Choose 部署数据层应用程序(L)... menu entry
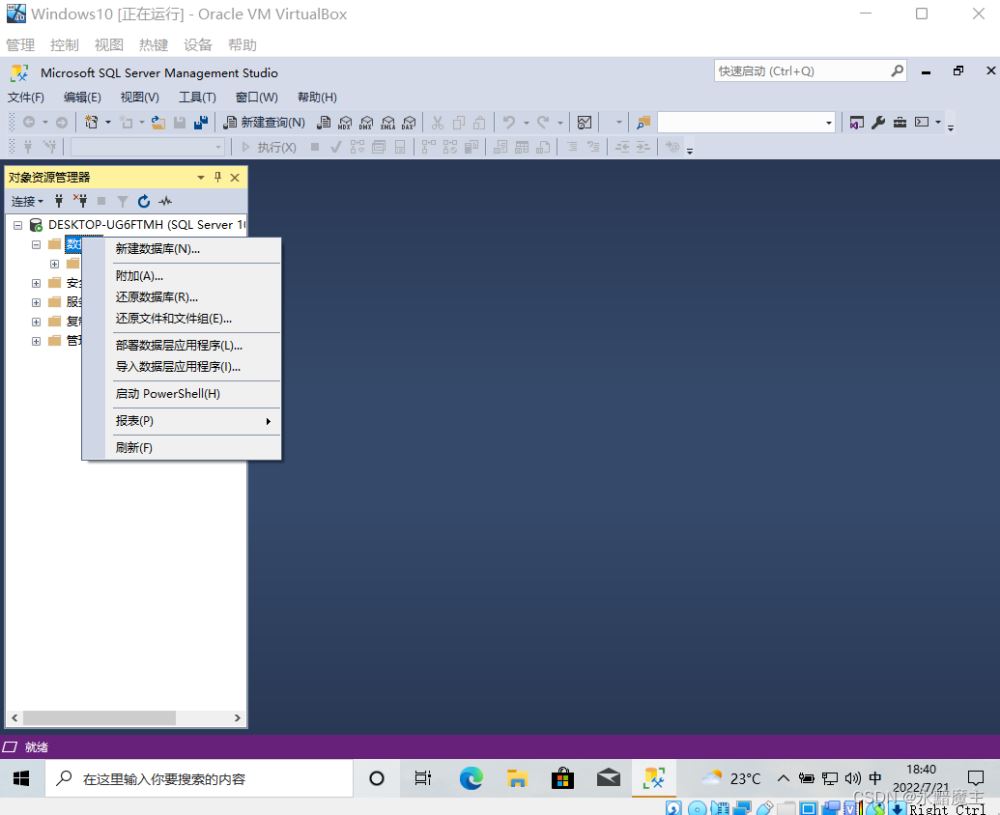 pyautogui.click(x=179, y=345)
